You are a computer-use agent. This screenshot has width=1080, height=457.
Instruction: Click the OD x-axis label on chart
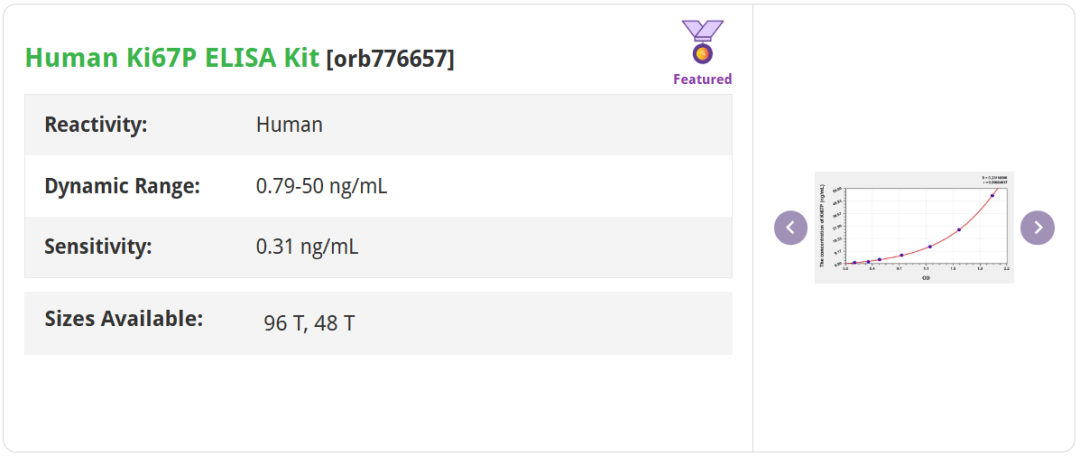[926, 277]
